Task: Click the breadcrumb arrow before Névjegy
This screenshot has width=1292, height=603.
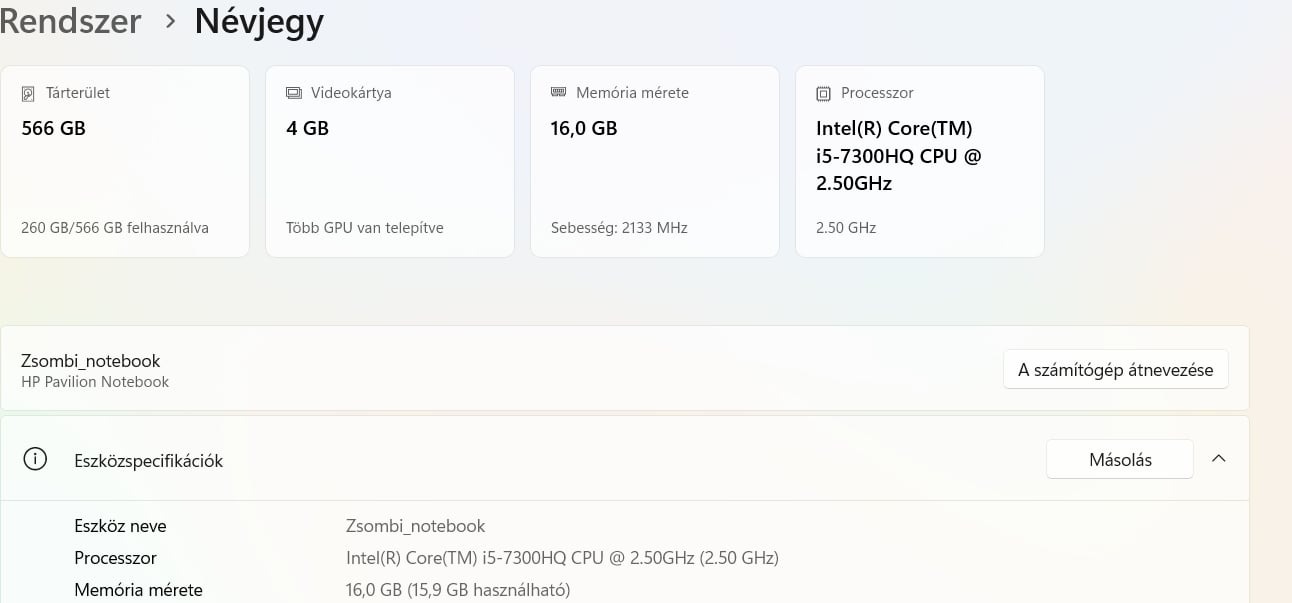Action: click(170, 21)
